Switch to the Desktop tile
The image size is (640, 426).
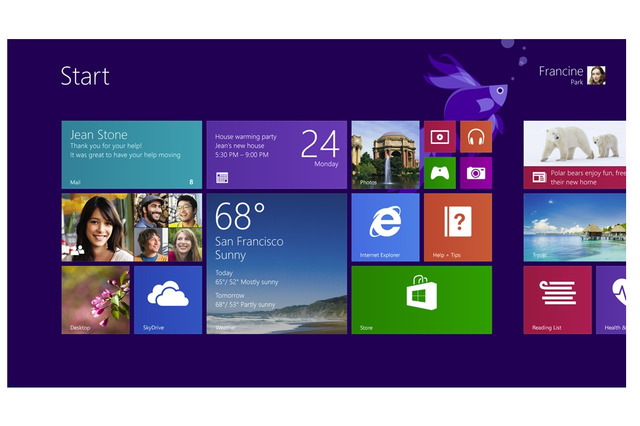click(x=95, y=299)
